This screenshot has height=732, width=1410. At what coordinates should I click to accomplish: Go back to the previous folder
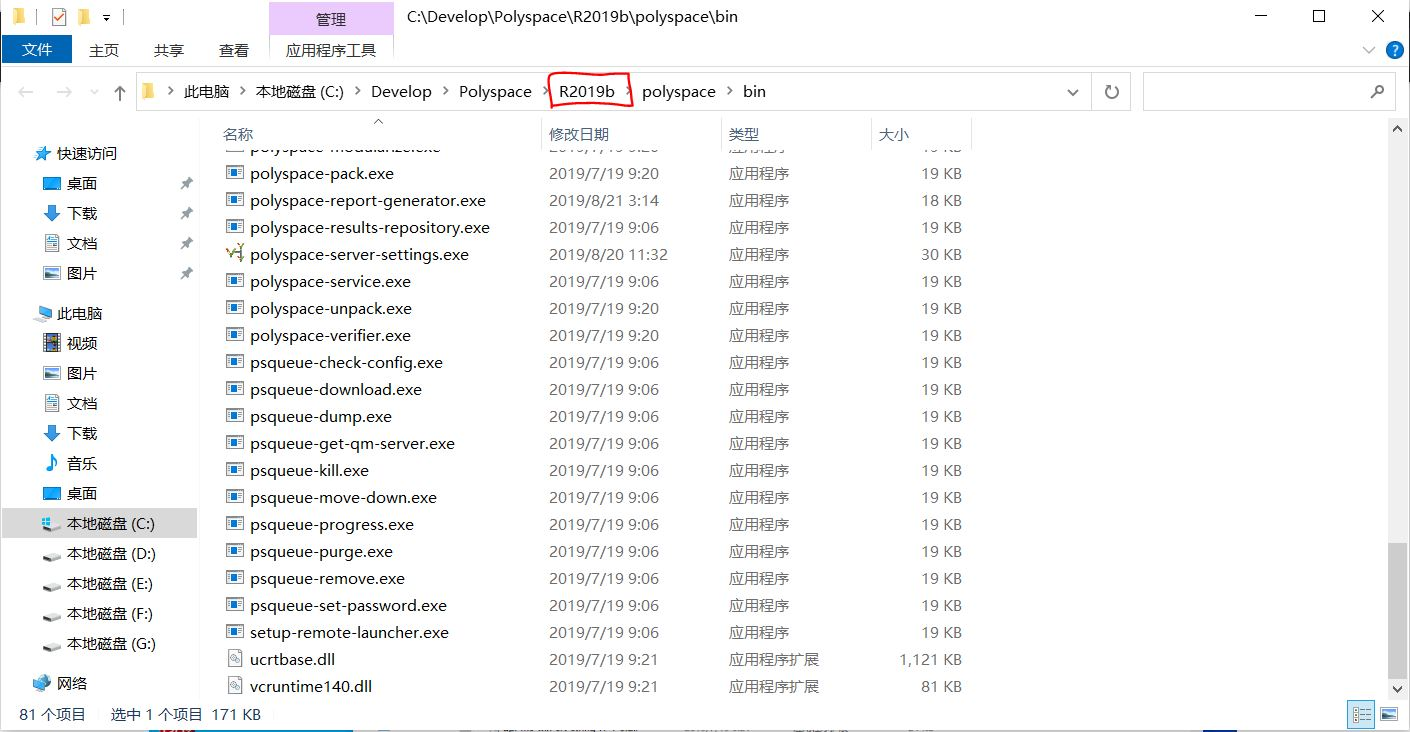coord(26,92)
